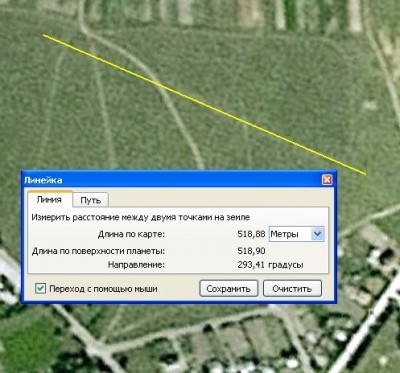Click the blue arrow beside Метры
This screenshot has height=373, width=400.
click(x=317, y=234)
